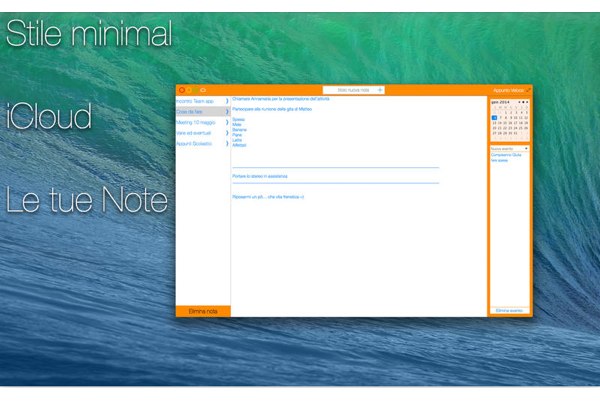
Task: Click the red close window button
Action: 182,90
